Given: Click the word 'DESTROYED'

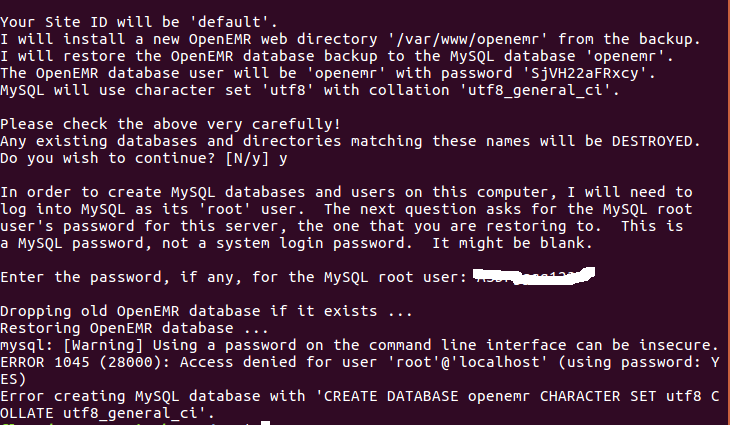Looking at the screenshot, I should coord(652,141).
